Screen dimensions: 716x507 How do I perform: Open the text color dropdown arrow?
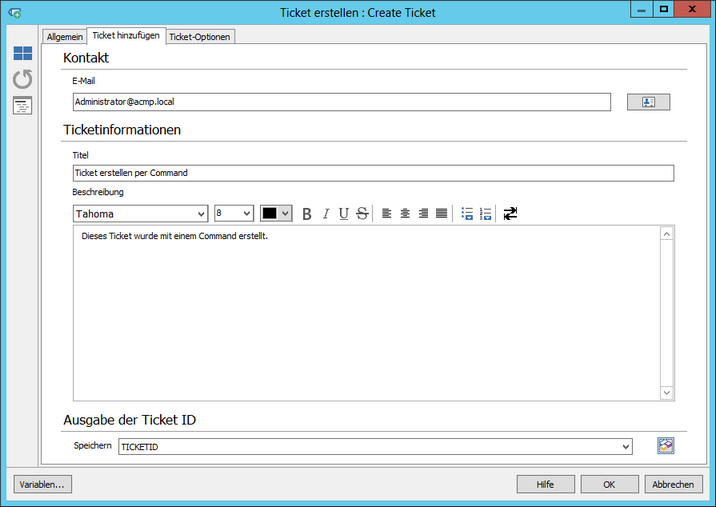pyautogui.click(x=285, y=213)
